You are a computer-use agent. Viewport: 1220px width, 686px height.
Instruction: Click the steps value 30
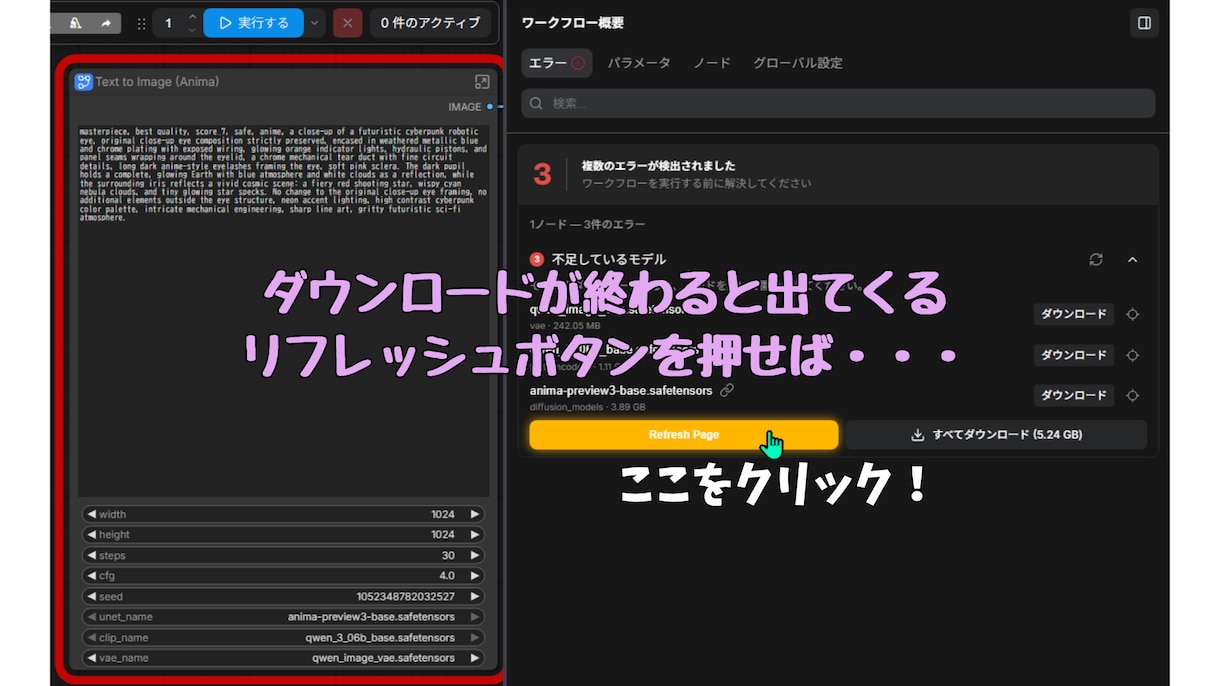pyautogui.click(x=448, y=555)
